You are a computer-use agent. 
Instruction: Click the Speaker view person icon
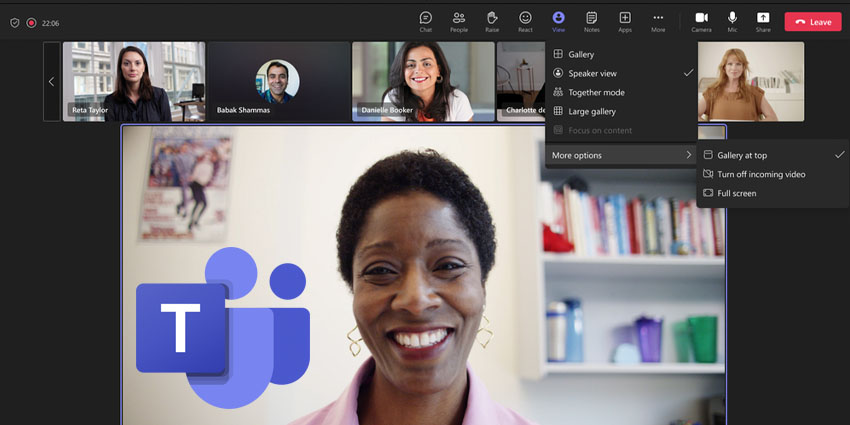coord(558,73)
